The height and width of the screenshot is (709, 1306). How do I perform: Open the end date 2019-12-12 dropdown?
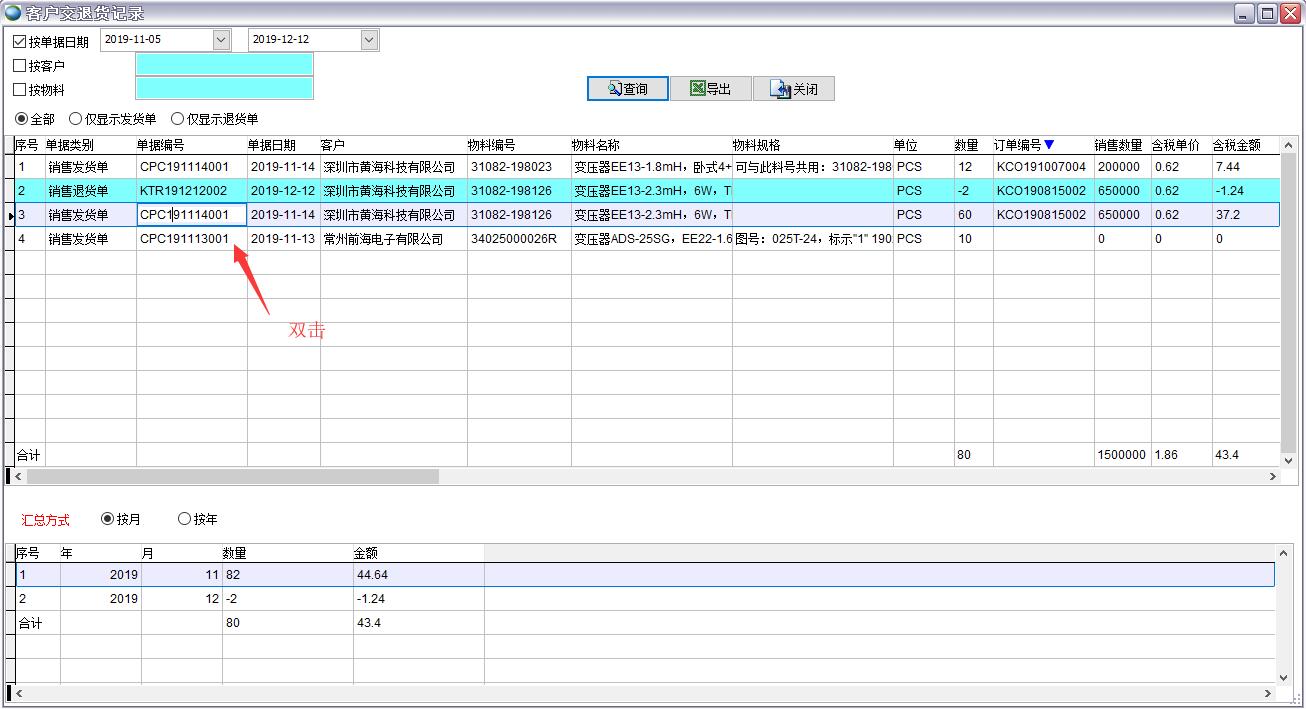pos(369,40)
